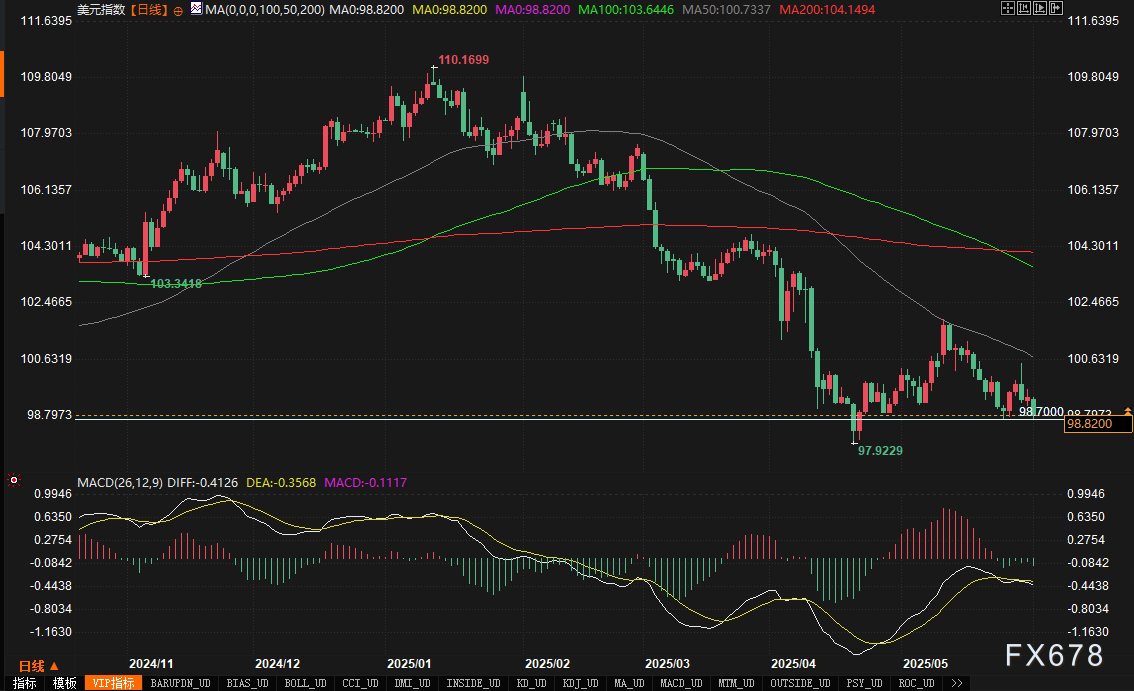Click the small MACD panel settings icon

click(14, 481)
